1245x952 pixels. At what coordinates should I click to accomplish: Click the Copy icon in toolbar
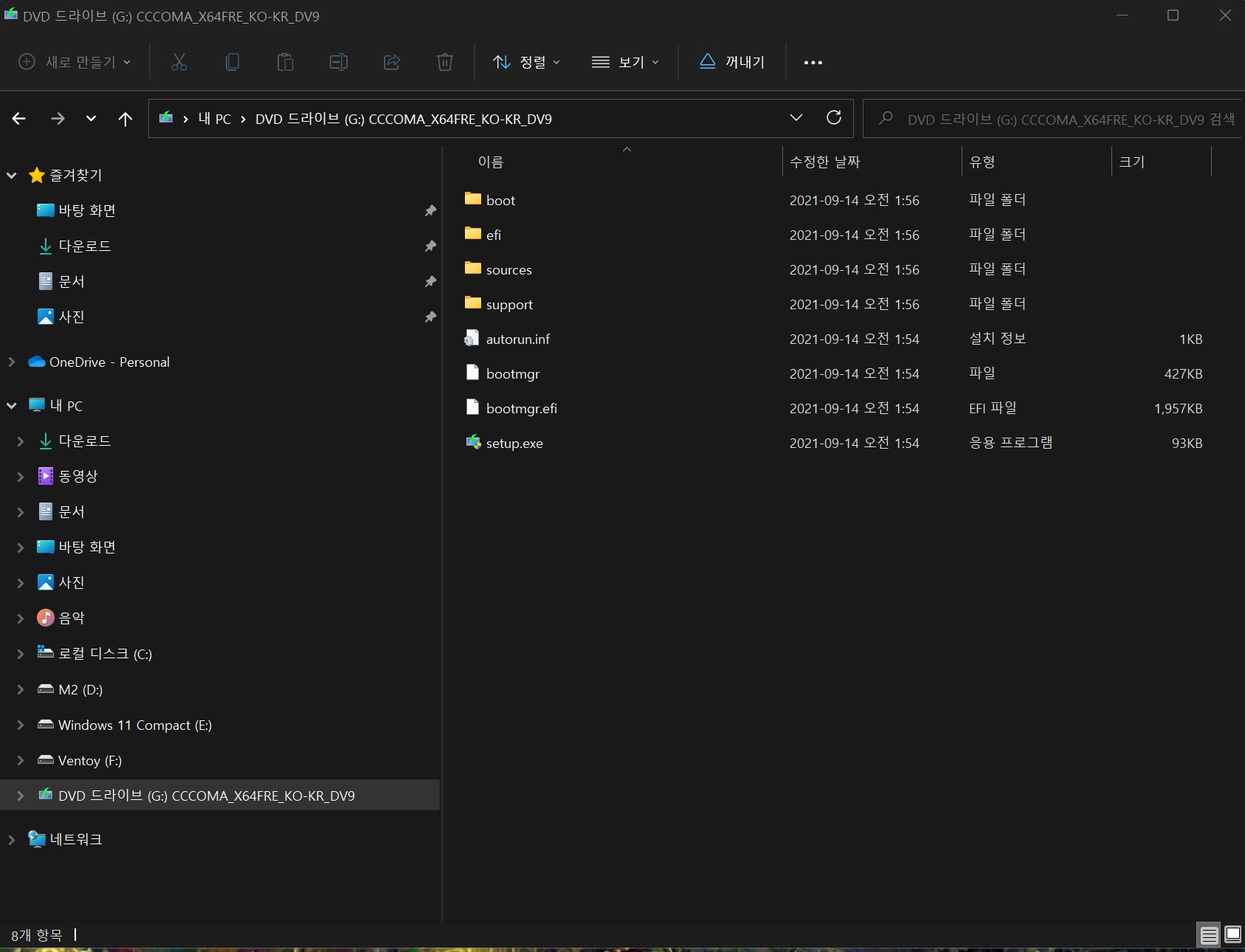pos(232,62)
